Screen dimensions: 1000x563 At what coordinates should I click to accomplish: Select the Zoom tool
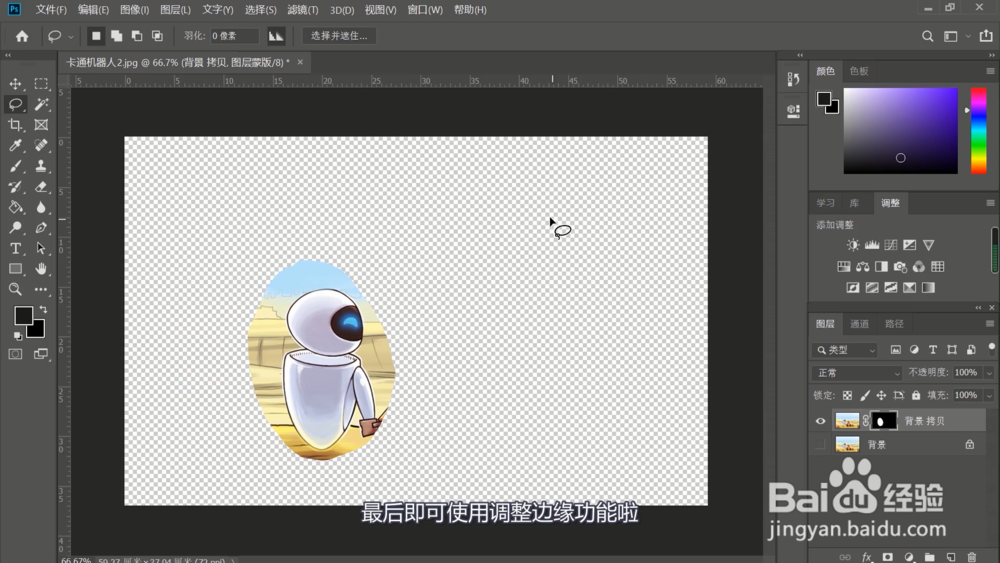15,289
